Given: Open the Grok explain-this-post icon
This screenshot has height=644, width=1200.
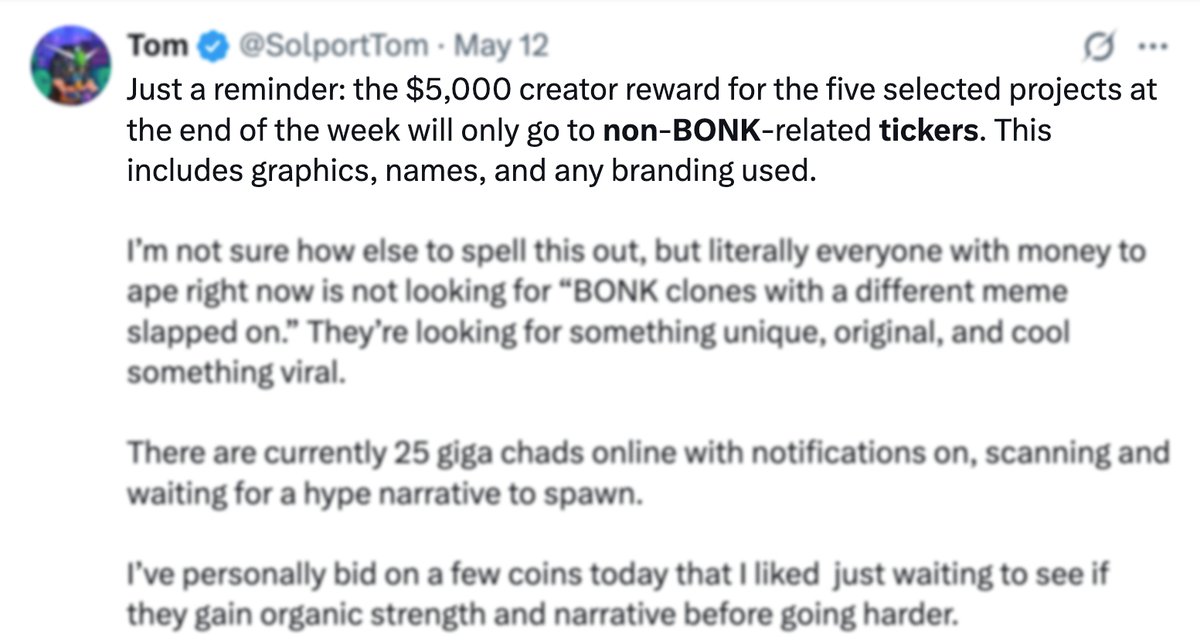Looking at the screenshot, I should 1100,48.
